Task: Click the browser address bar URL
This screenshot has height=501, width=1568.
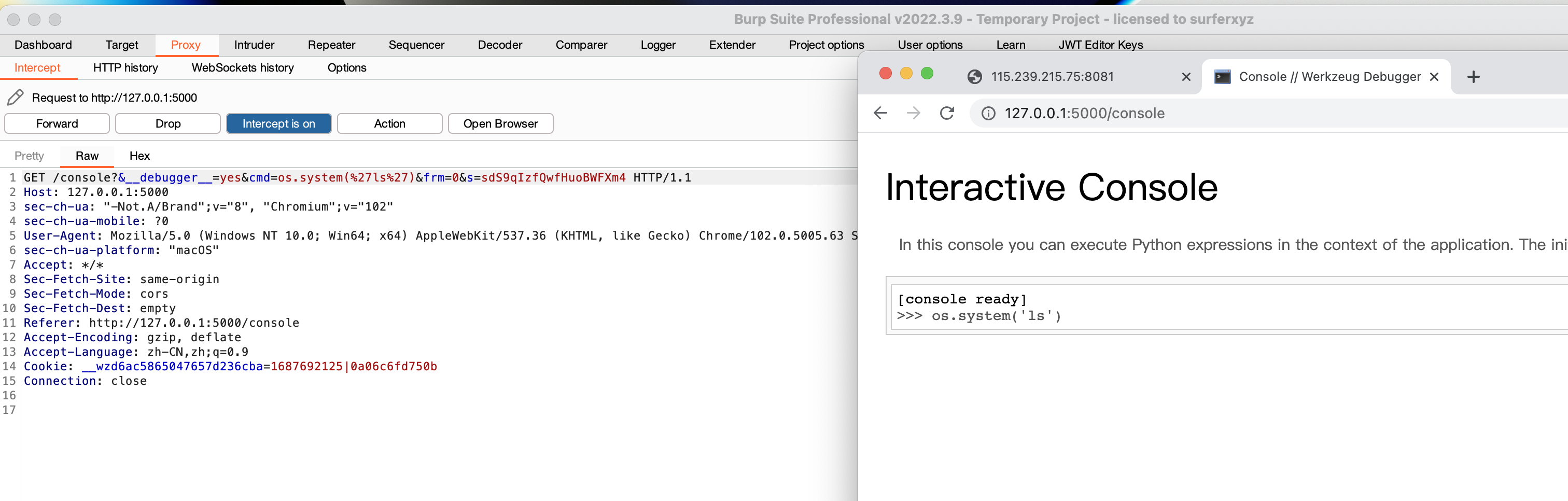Action: coord(1085,114)
